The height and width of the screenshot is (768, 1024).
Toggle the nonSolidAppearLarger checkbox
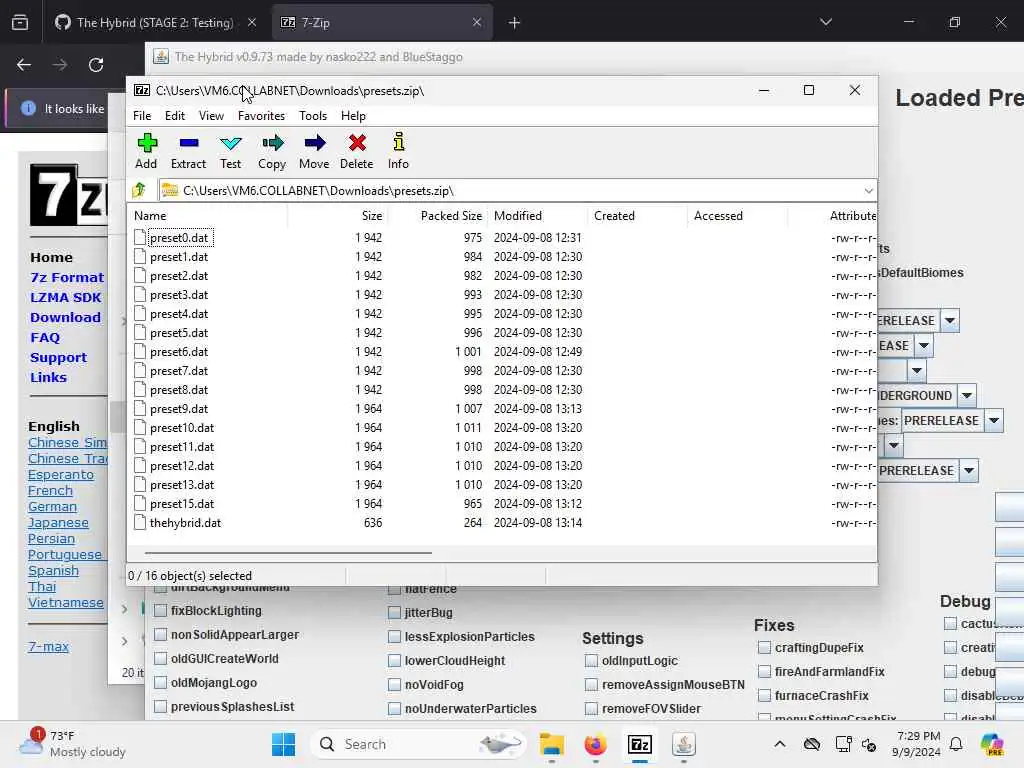click(161, 635)
